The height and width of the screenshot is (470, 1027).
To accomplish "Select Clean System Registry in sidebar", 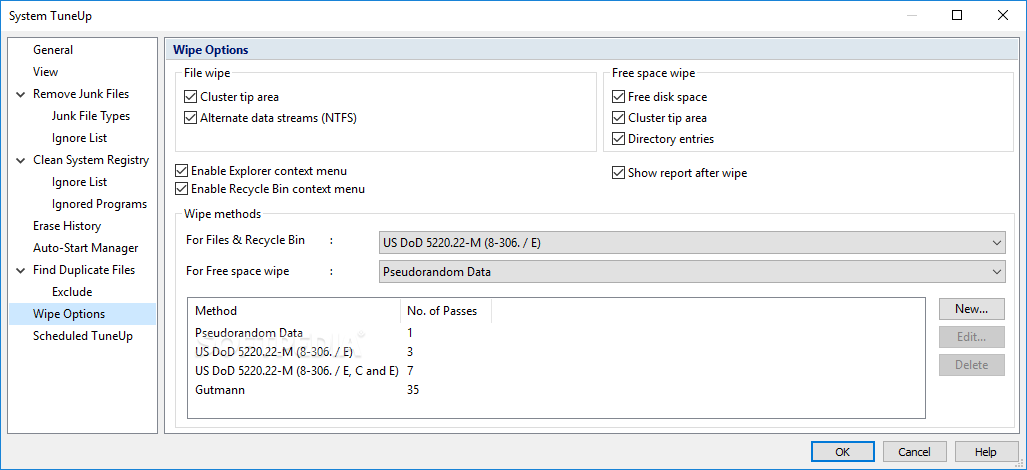I will coord(91,160).
